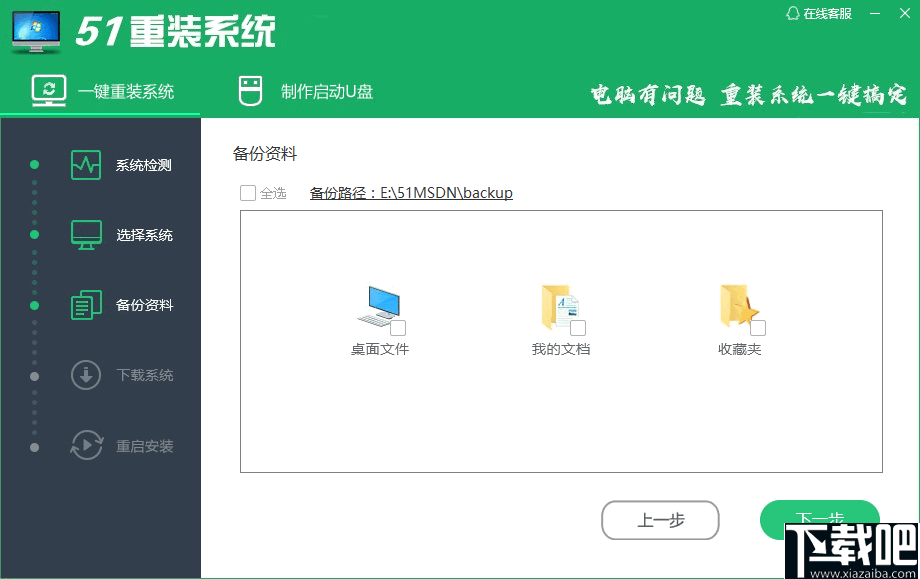
Task: Click the 桌面文件 desktop computer icon
Action: [379, 306]
